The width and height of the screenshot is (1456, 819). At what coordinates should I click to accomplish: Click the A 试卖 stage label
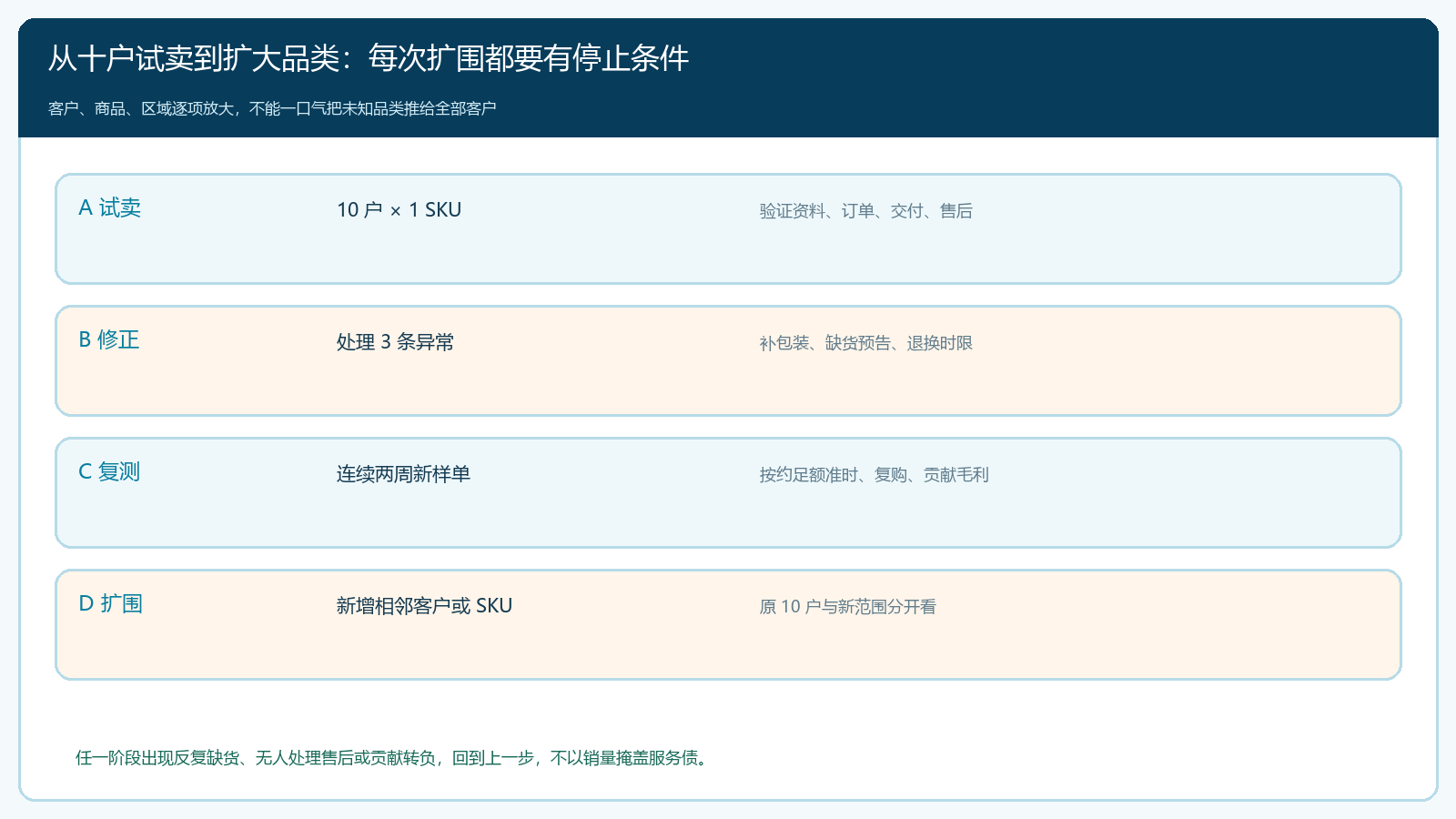[x=110, y=208]
